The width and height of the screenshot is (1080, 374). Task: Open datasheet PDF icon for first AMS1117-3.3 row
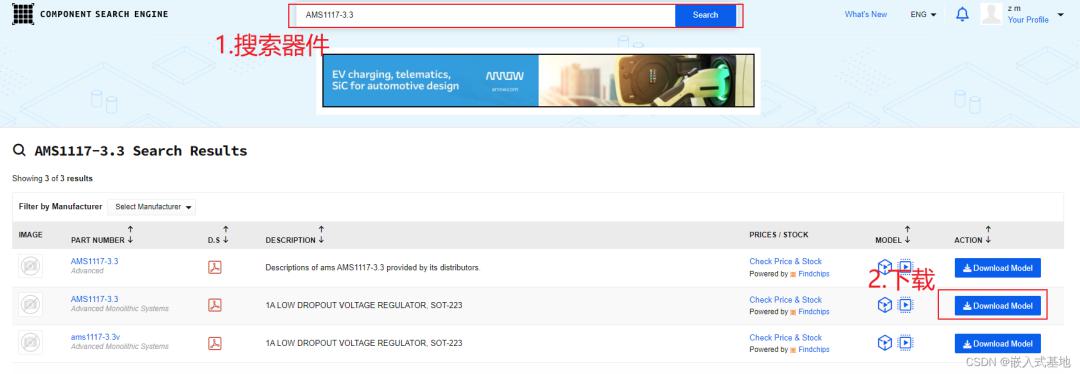pyautogui.click(x=215, y=267)
